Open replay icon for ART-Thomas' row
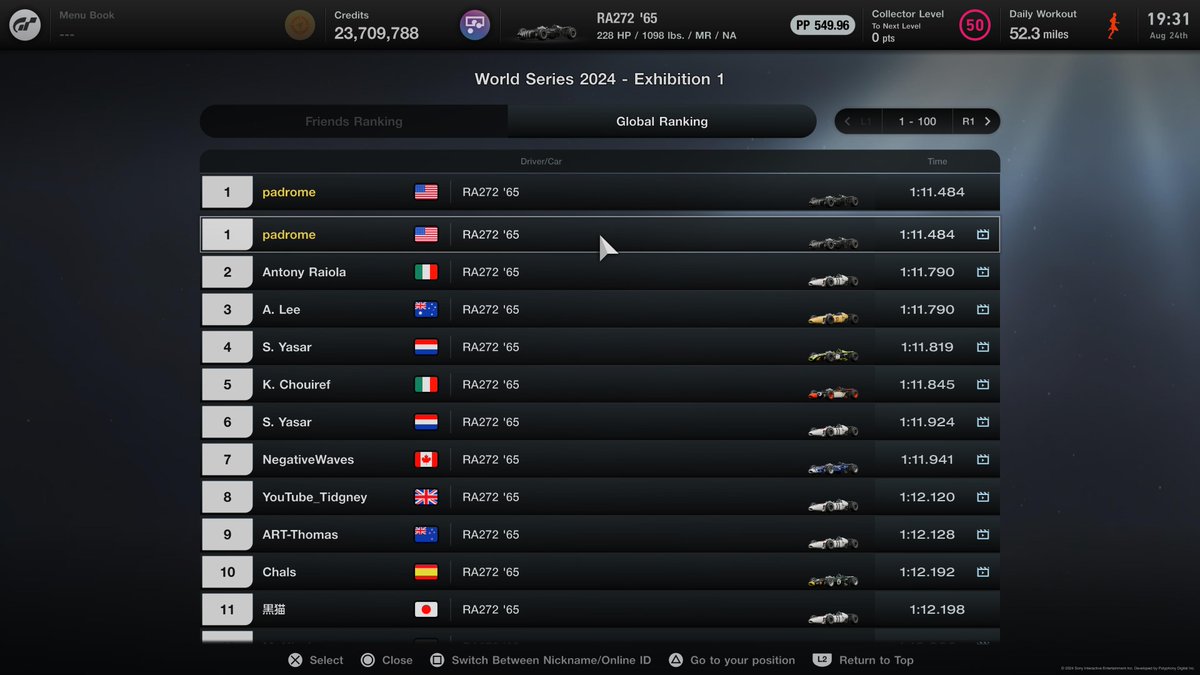1200x675 pixels. point(983,535)
